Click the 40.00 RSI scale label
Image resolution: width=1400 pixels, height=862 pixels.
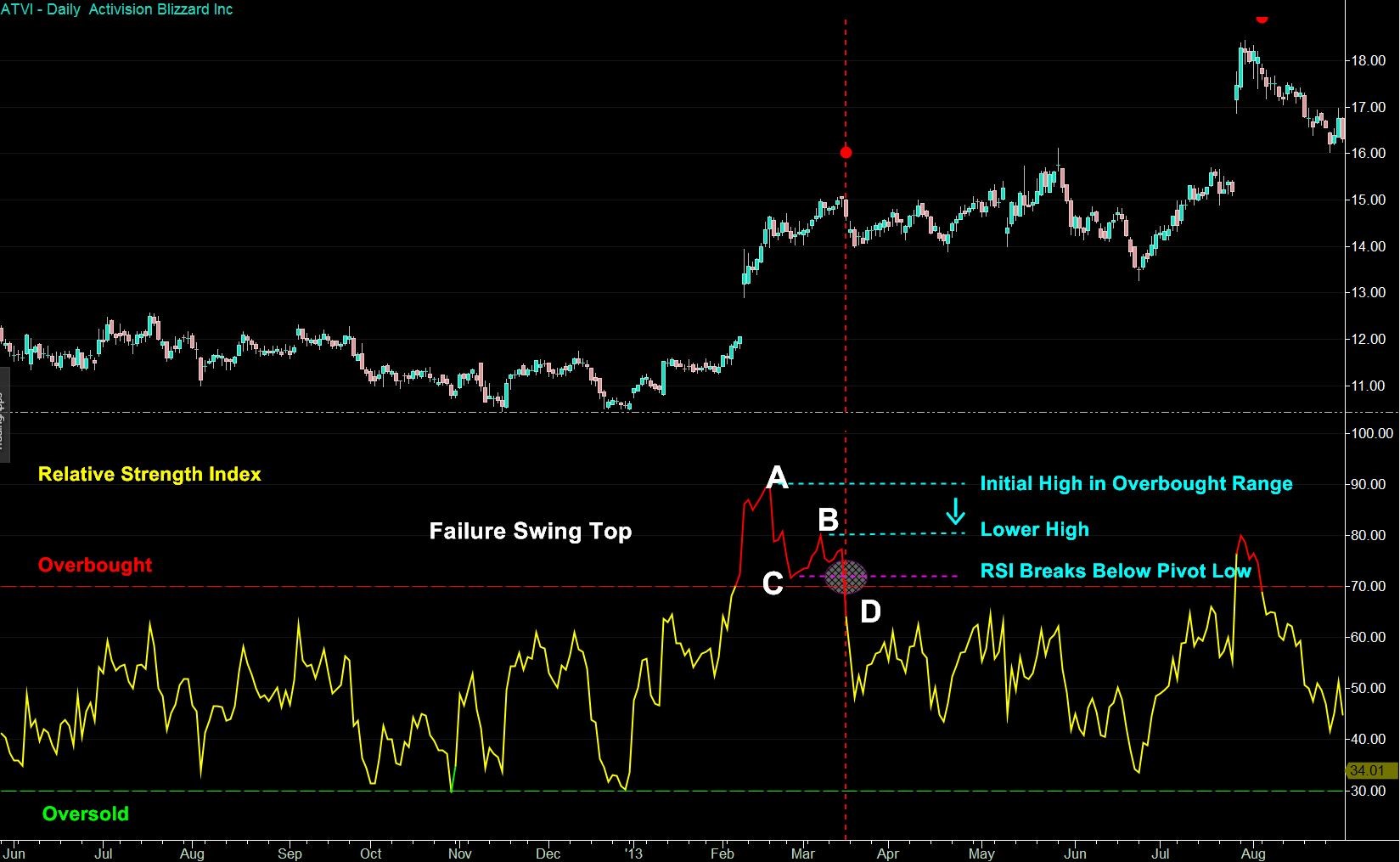(x=1369, y=740)
